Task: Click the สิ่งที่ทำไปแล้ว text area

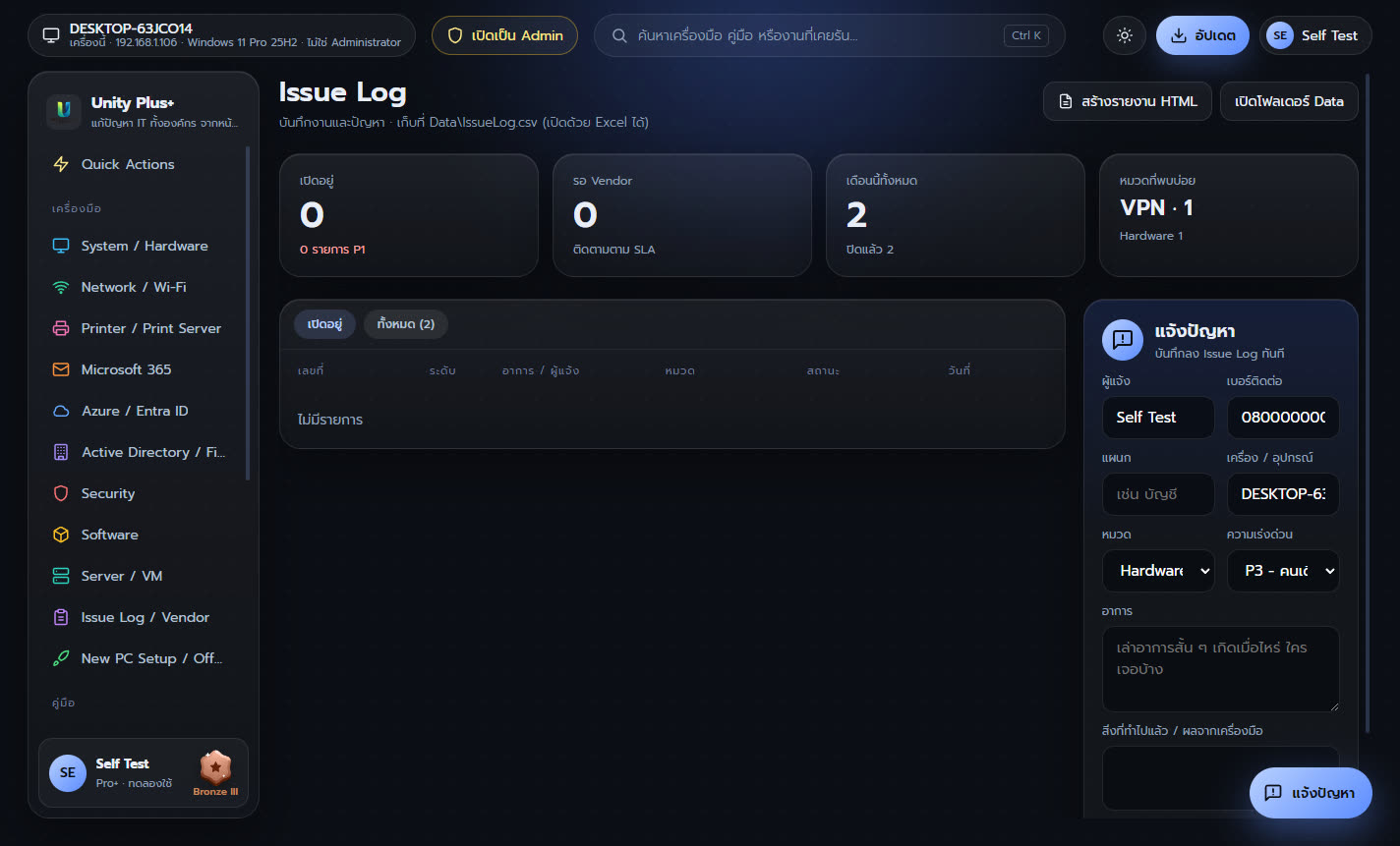Action: 1220,778
